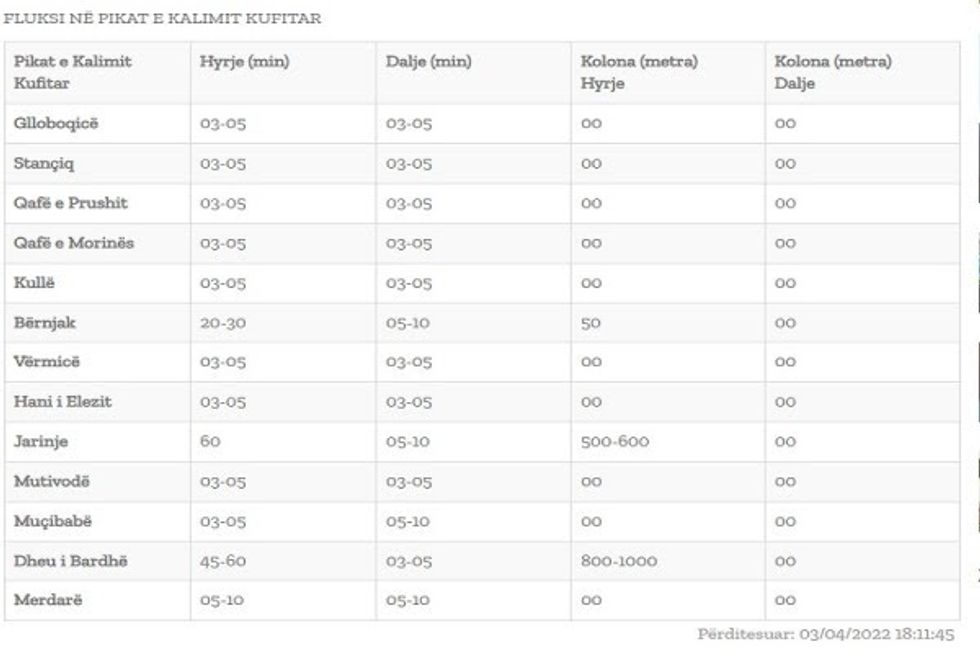Select the Mutivodë row label

coord(51,481)
